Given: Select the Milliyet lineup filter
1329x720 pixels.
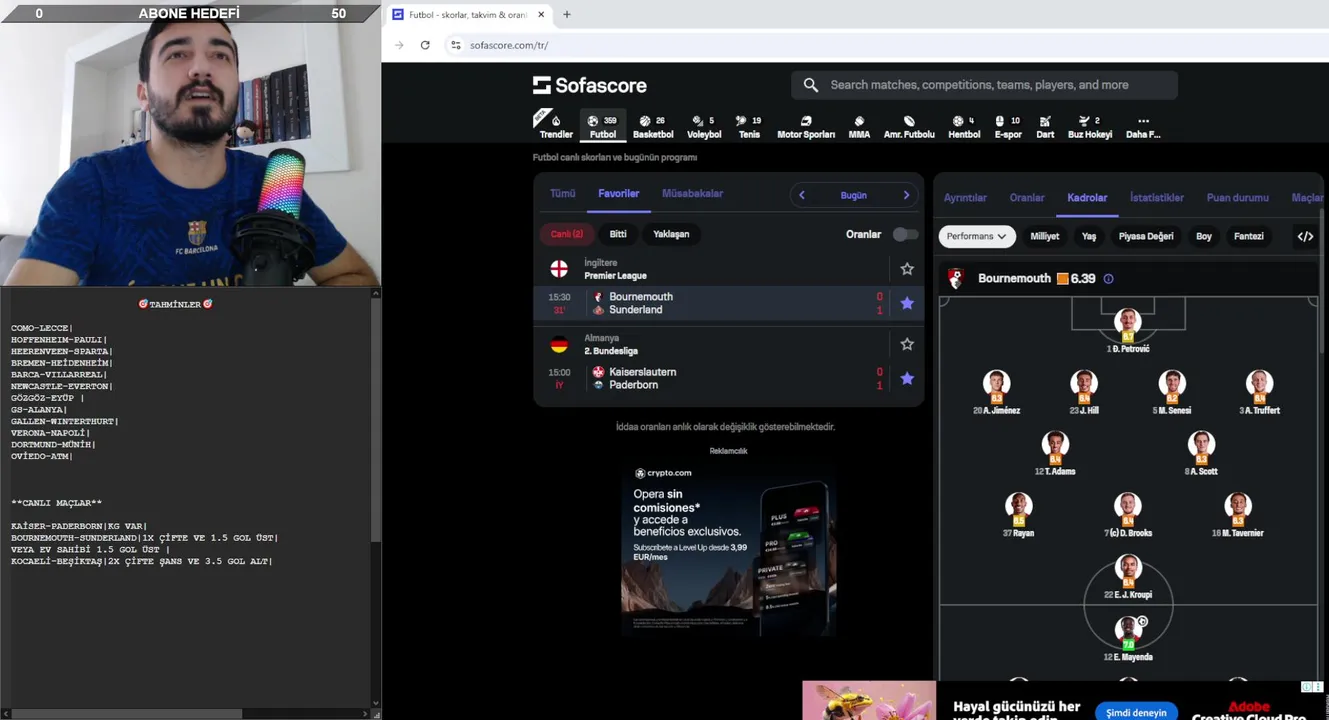Looking at the screenshot, I should point(1044,236).
